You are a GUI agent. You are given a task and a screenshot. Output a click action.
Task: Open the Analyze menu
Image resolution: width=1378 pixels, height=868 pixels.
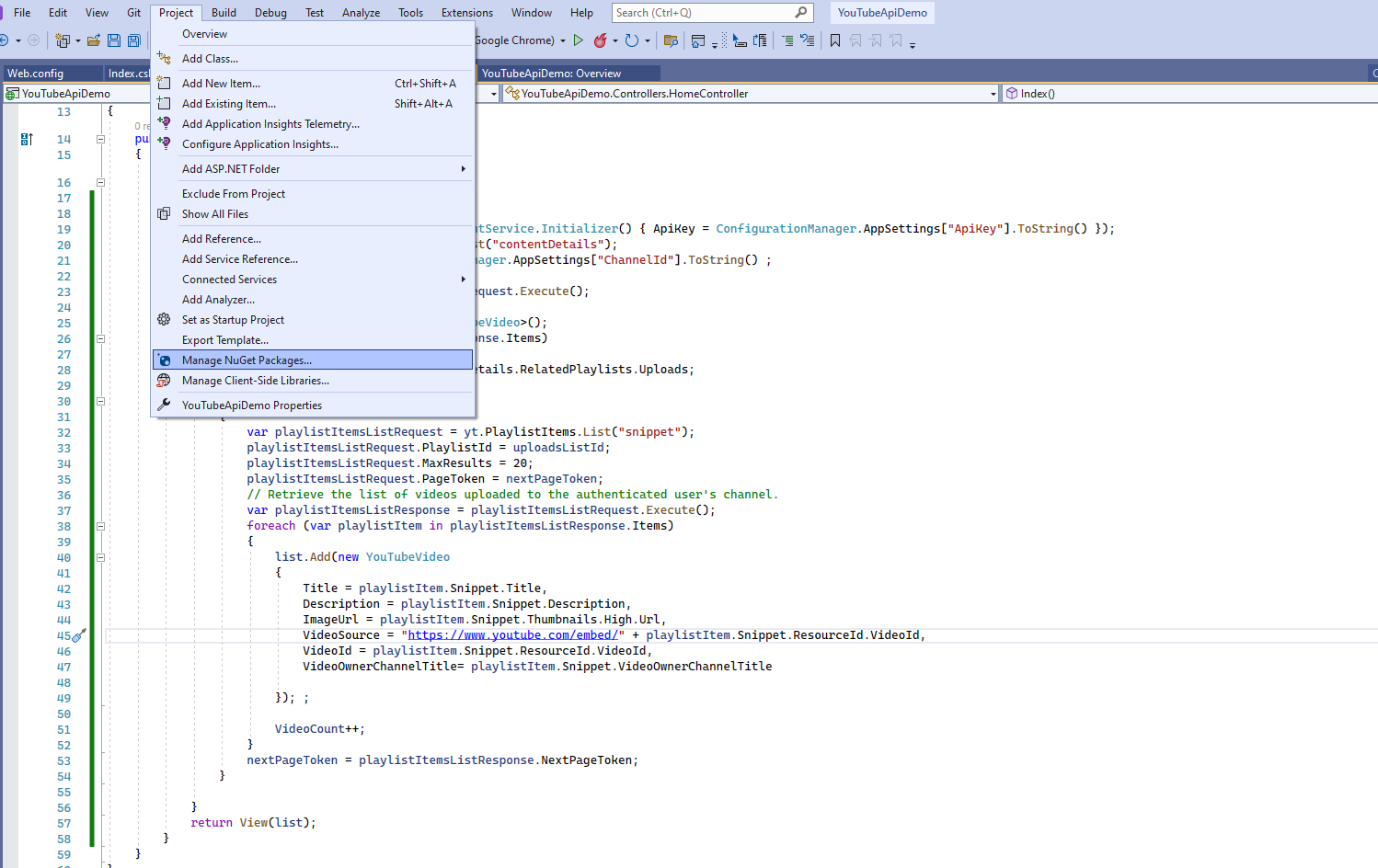click(x=361, y=13)
